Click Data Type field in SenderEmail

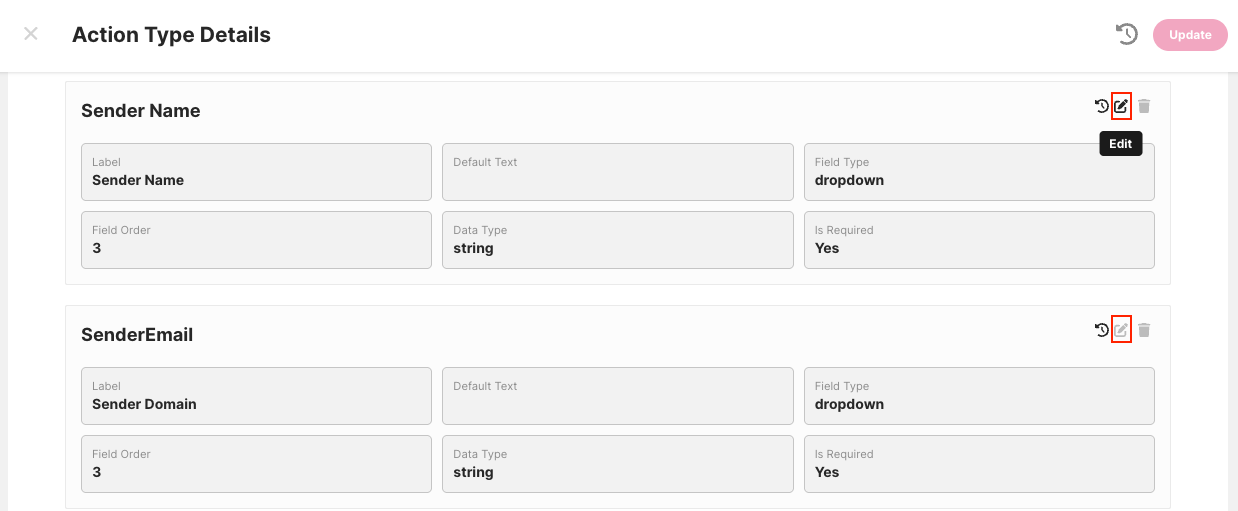pos(617,464)
